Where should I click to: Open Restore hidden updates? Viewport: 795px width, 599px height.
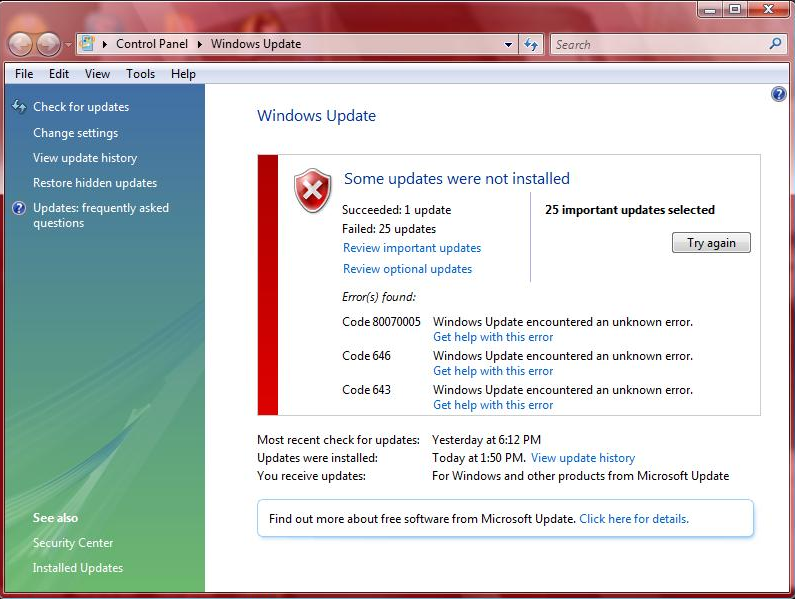(95, 183)
